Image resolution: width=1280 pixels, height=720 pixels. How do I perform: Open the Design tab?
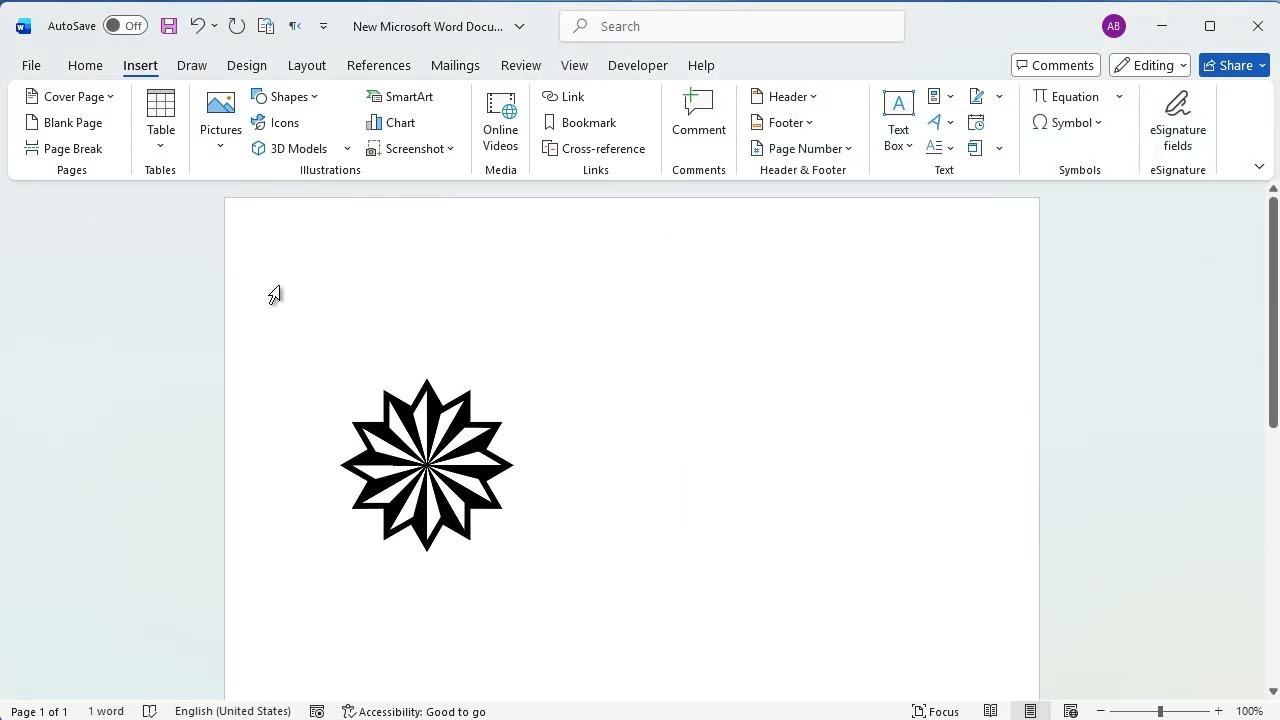click(246, 65)
